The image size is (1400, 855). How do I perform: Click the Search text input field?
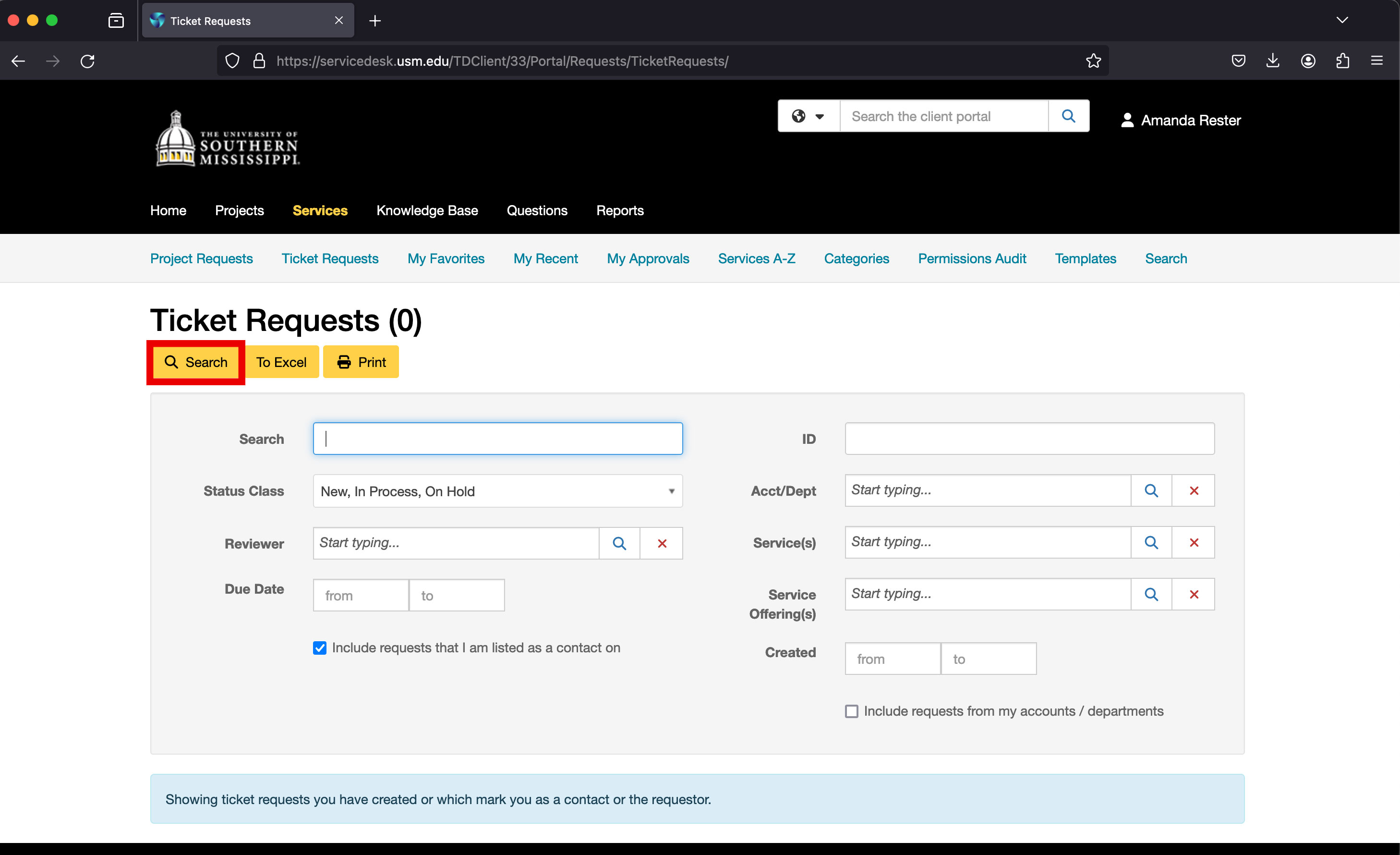click(x=497, y=438)
